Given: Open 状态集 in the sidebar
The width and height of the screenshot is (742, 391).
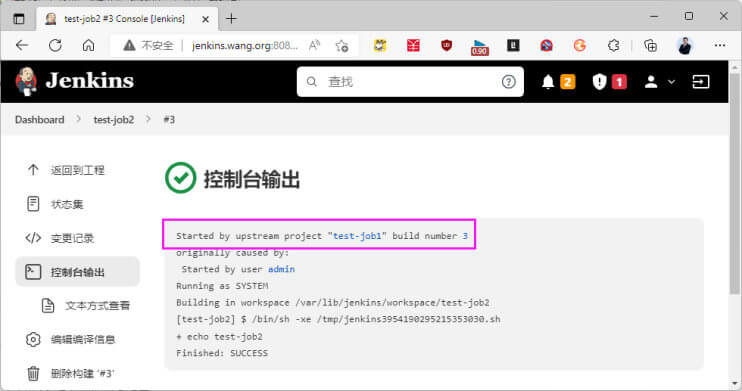Looking at the screenshot, I should [x=78, y=204].
